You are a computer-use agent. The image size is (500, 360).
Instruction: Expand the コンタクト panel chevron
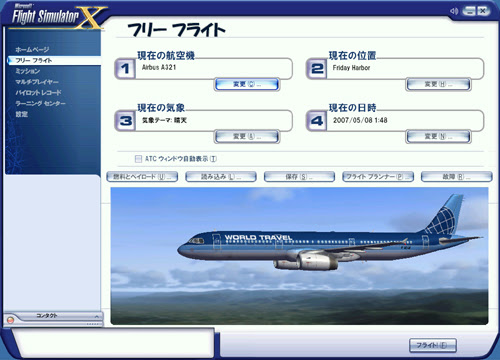(x=96, y=316)
